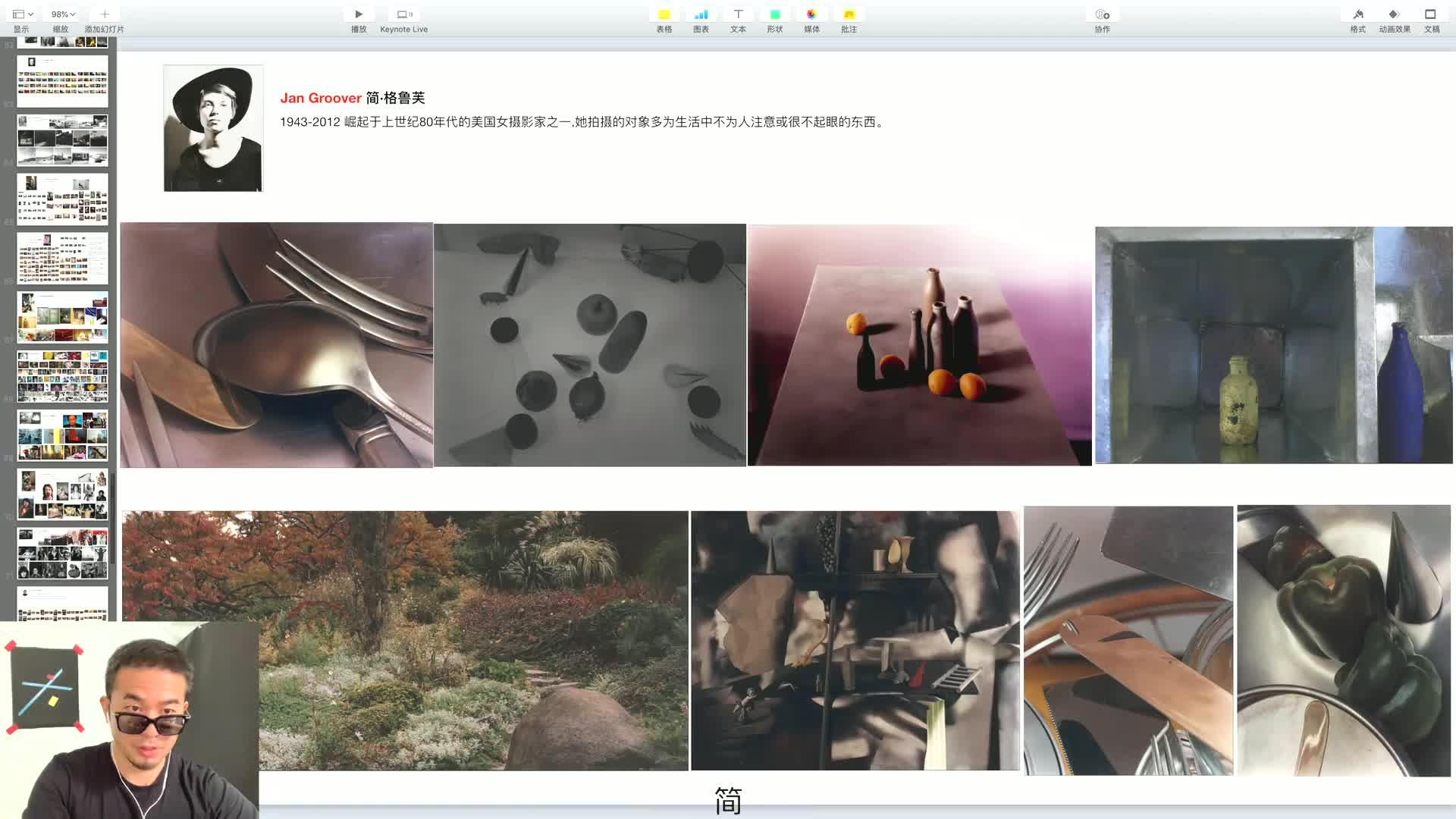Open the Document (文稿) inspector
The width and height of the screenshot is (1456, 819).
[1431, 14]
